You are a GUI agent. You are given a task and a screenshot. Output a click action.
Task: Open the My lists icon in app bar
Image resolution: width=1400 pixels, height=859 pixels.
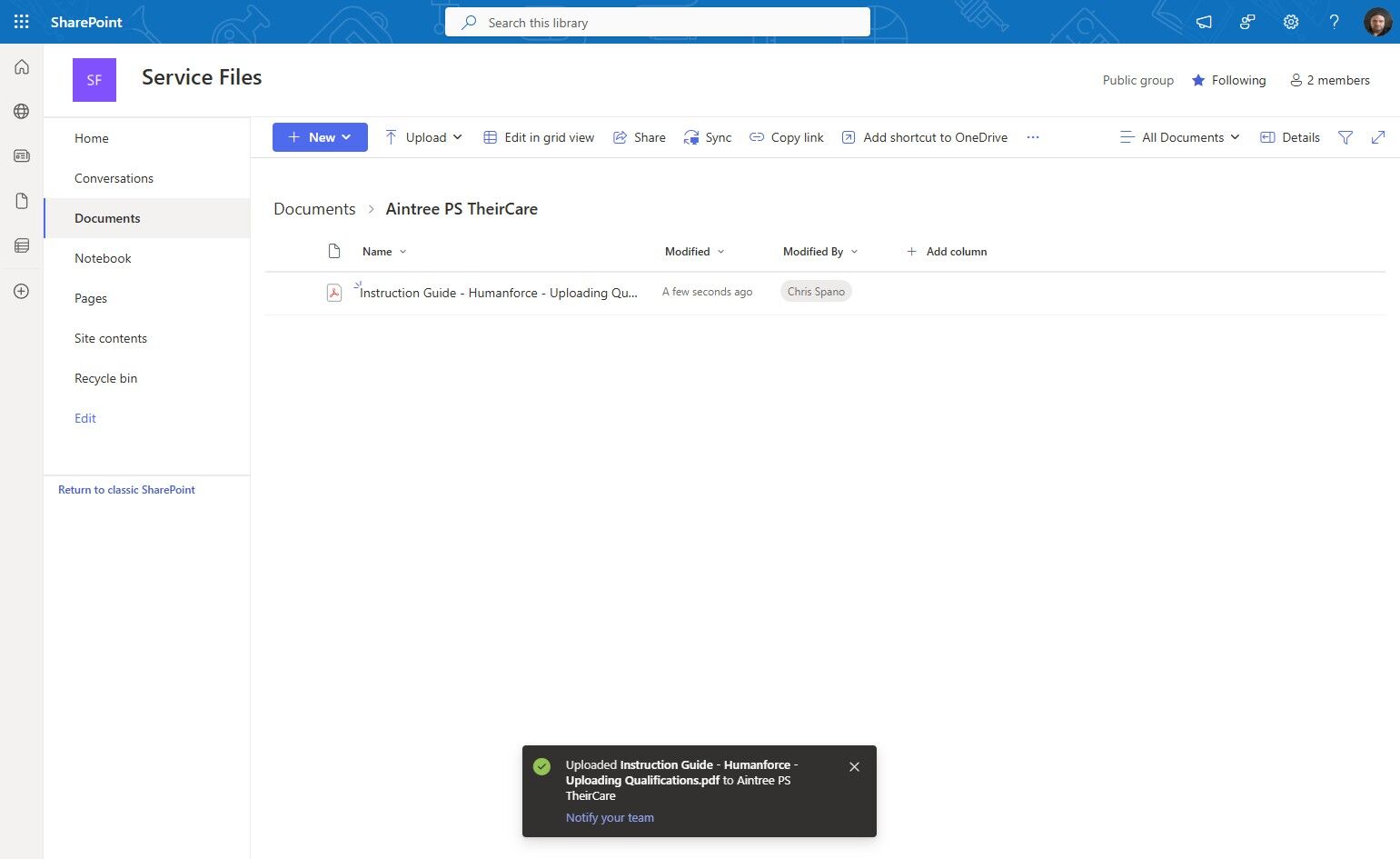(22, 245)
